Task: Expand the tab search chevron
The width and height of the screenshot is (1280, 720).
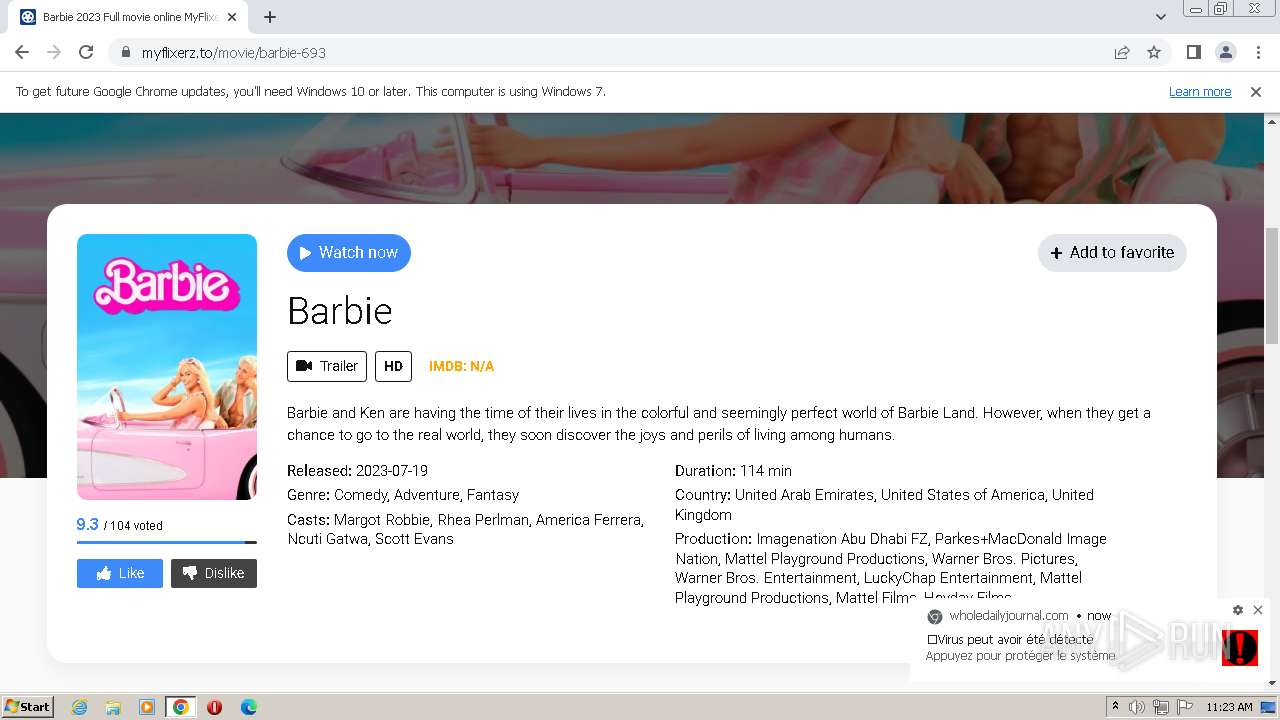Action: click(1160, 17)
